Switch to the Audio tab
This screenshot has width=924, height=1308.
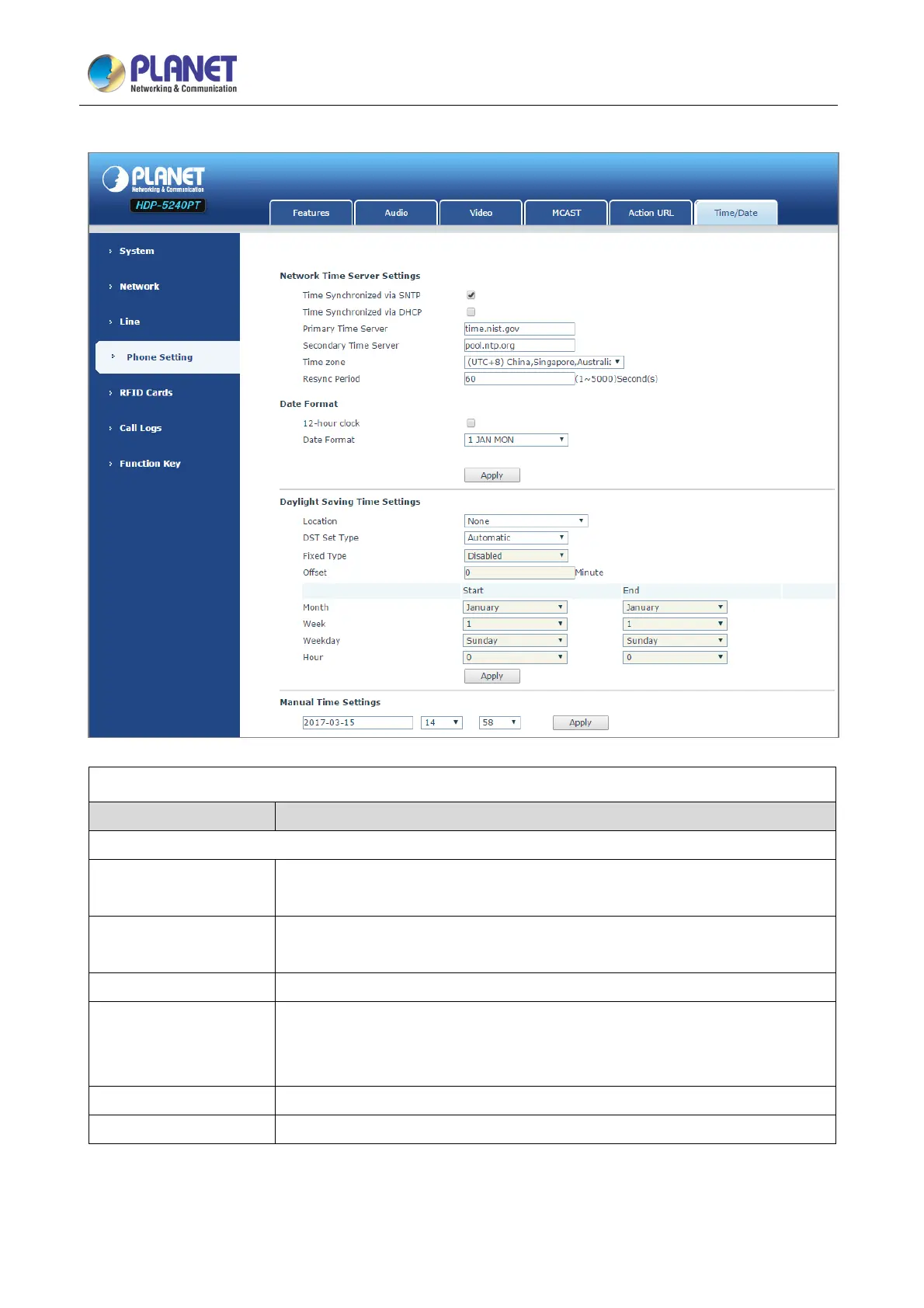pos(396,213)
